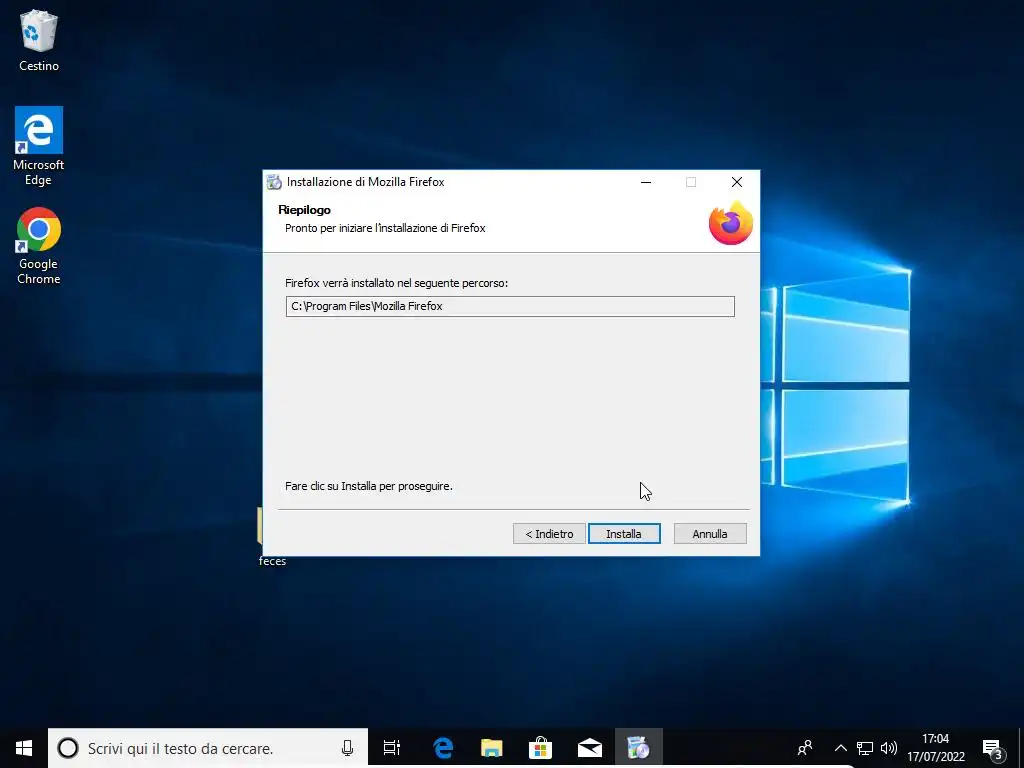Activate the microphone voice search icon

pos(347,748)
